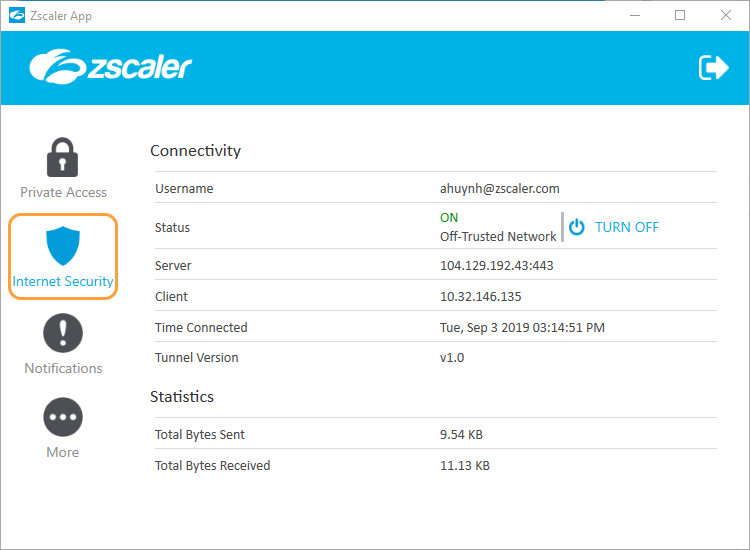Click the Client row label
Screen dimensions: 750x550
point(171,297)
